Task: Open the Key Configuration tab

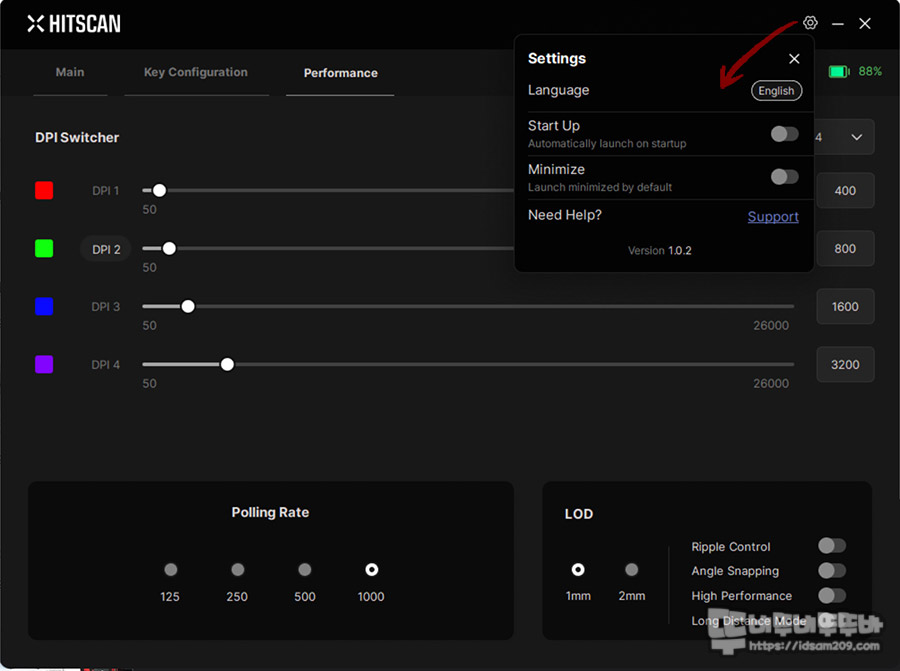Action: click(x=196, y=72)
